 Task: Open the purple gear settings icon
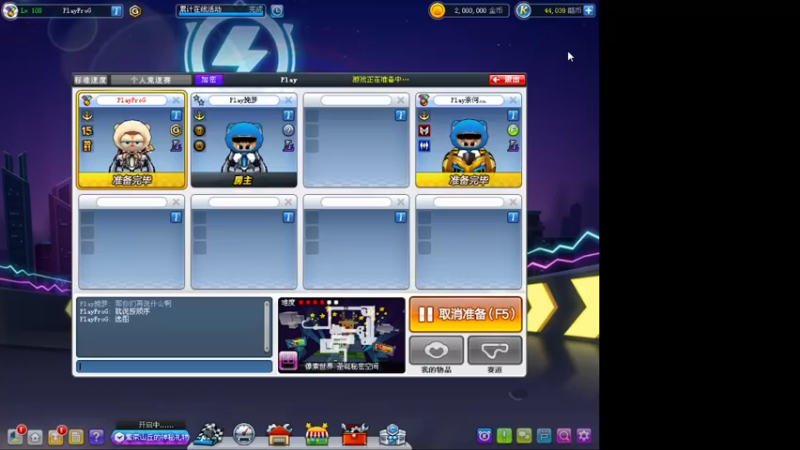pos(584,436)
